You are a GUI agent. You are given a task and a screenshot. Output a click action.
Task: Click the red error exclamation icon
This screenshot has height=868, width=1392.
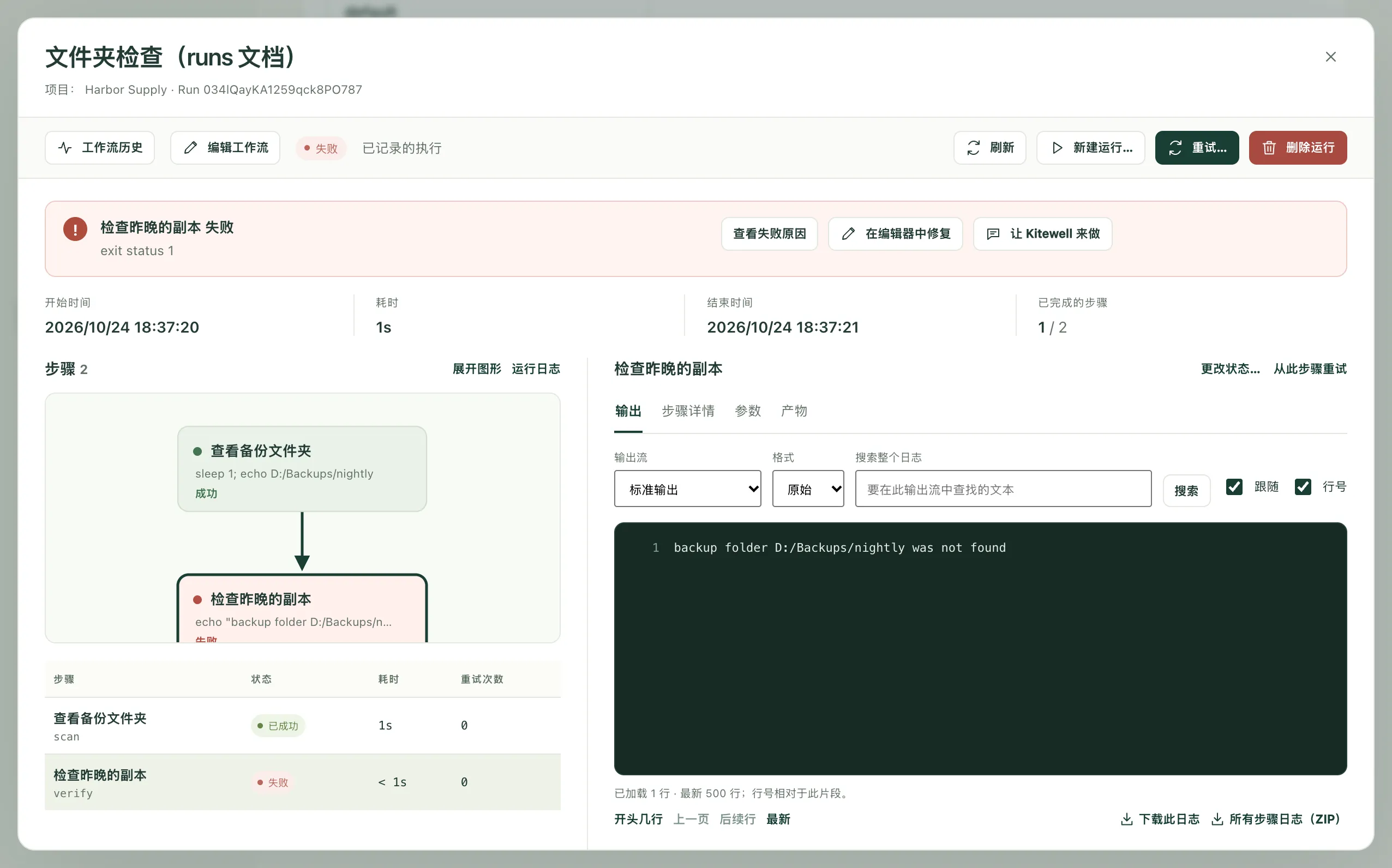[x=75, y=228]
